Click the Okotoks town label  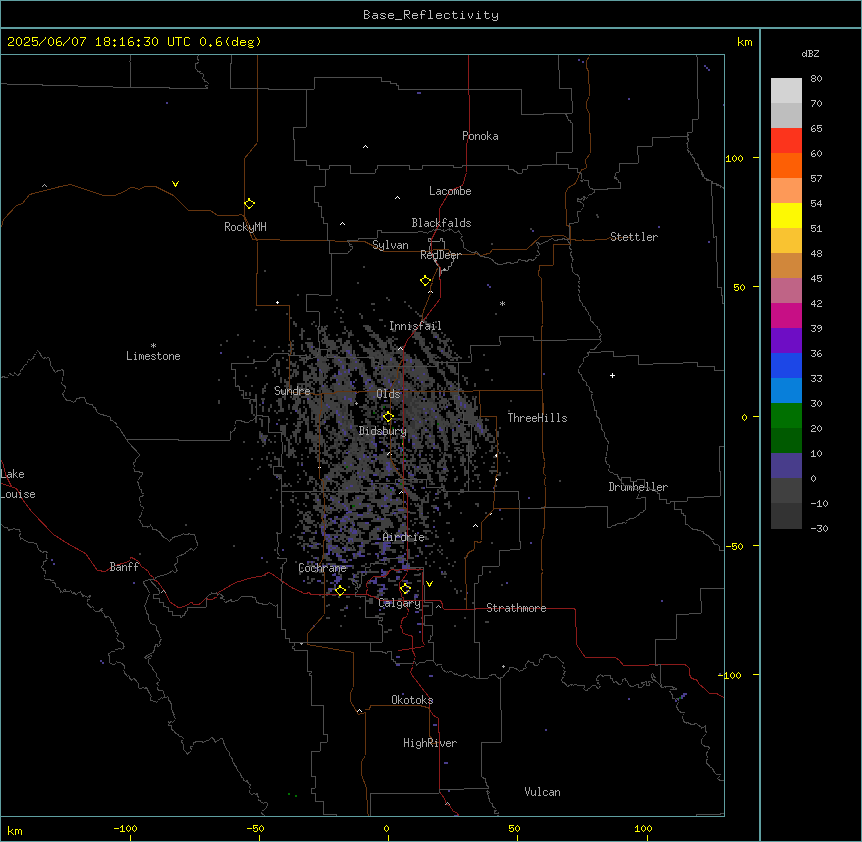(x=412, y=700)
